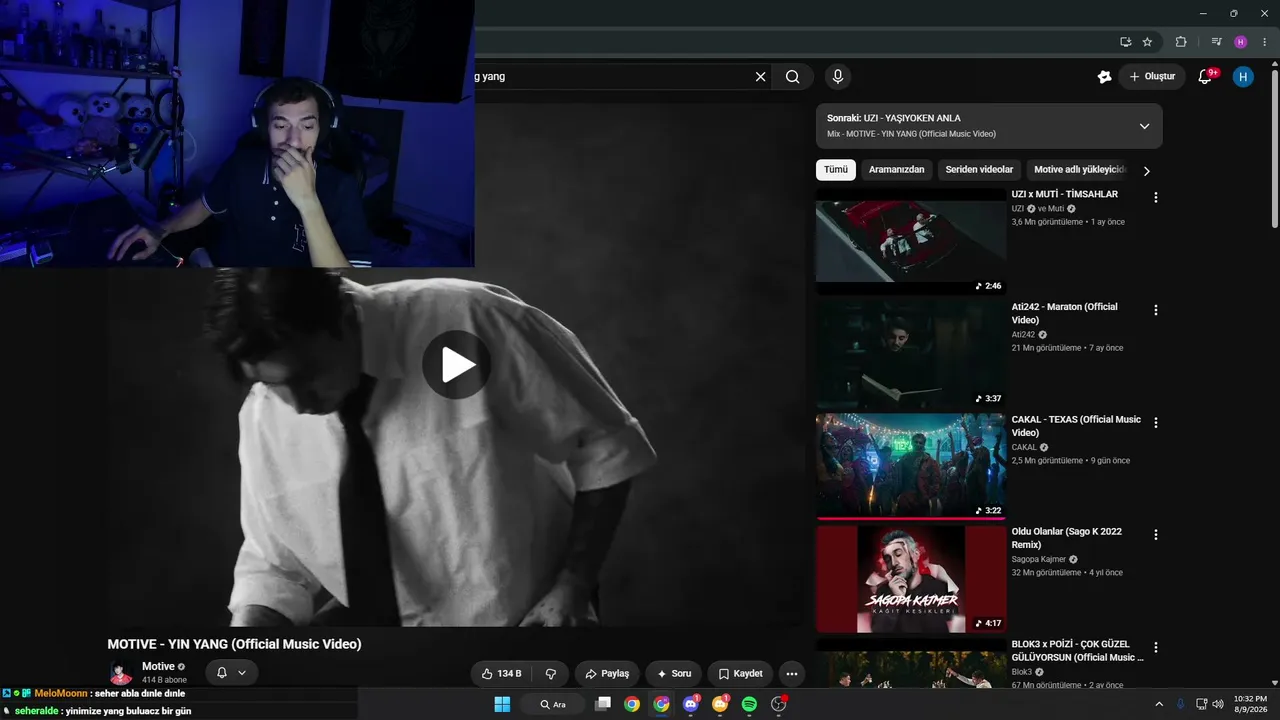This screenshot has height=720, width=1280.
Task: Open the Windows Start menu
Action: (x=502, y=704)
